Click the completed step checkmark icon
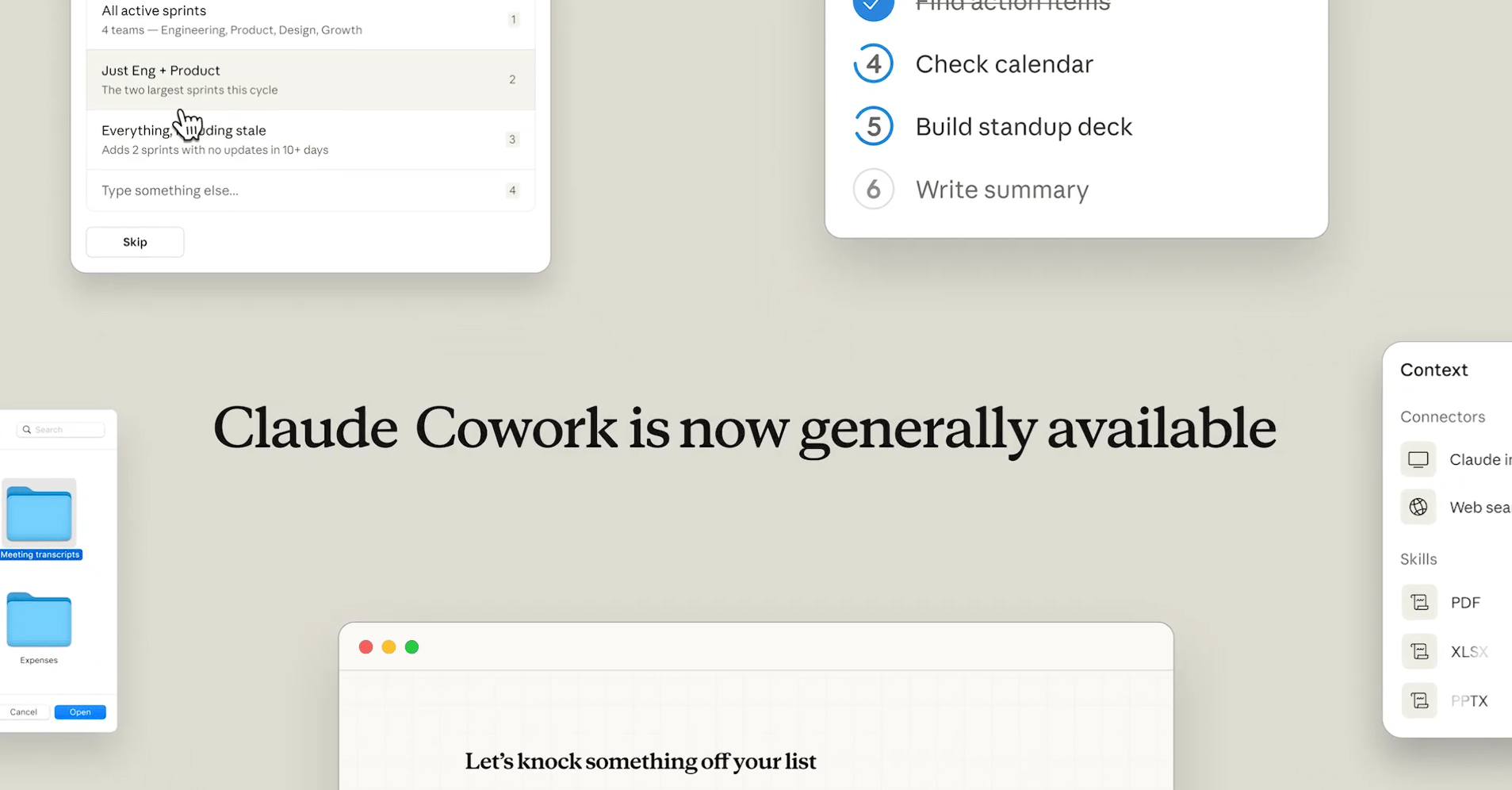Screen dimensions: 1512x790 (873, 6)
